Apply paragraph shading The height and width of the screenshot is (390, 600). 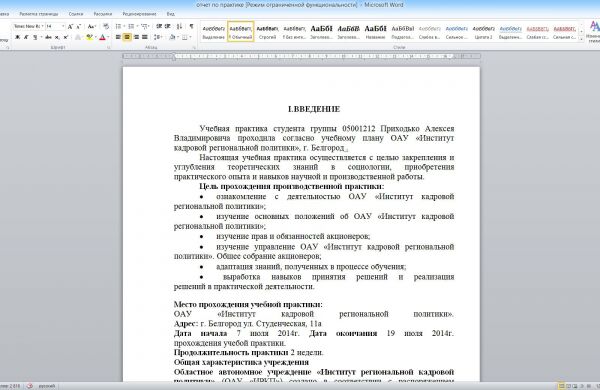172,37
